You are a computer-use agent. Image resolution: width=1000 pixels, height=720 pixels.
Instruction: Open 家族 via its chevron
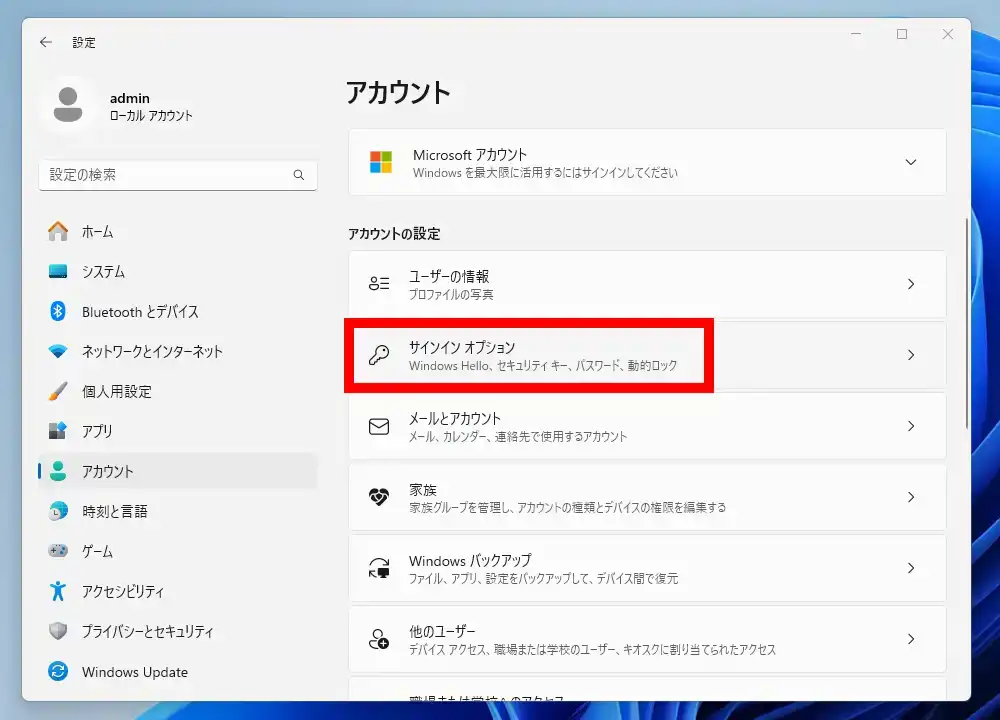click(911, 497)
